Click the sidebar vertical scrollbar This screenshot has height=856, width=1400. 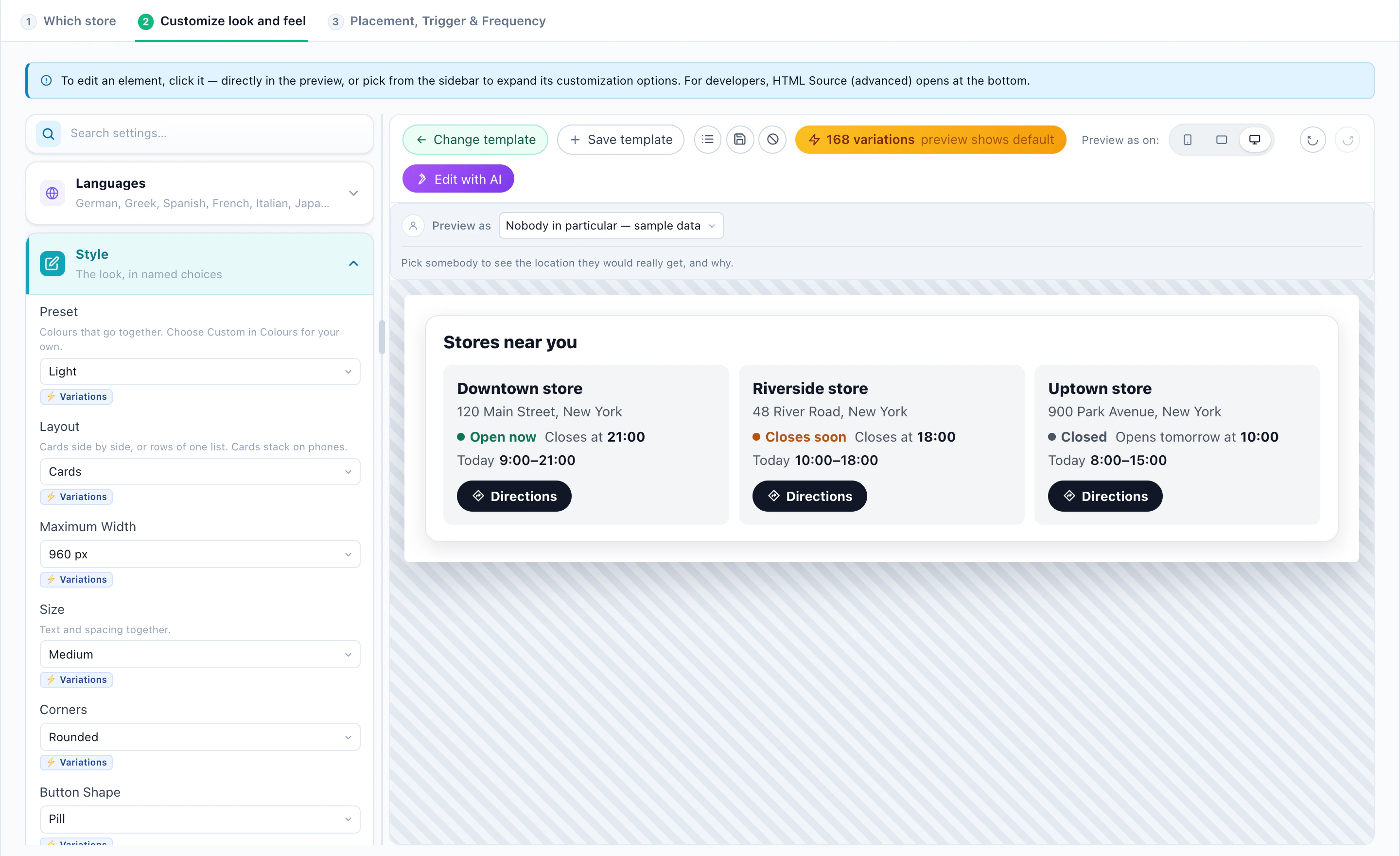pos(382,337)
